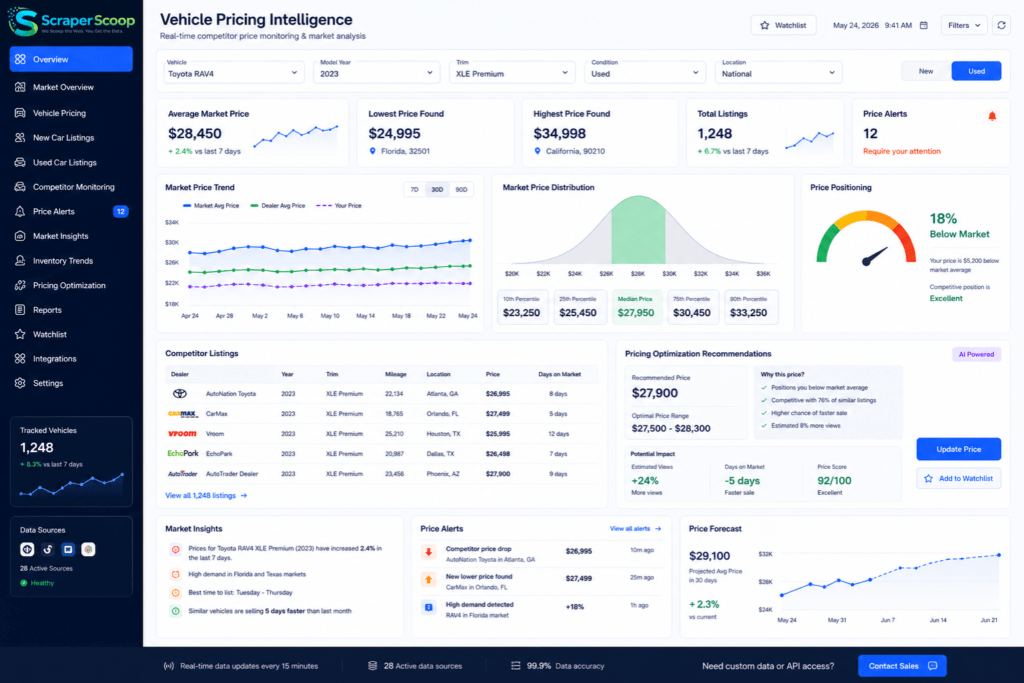Toggle the Market Avg Price legend series
Viewport: 1024px width, 683px height.
211,206
